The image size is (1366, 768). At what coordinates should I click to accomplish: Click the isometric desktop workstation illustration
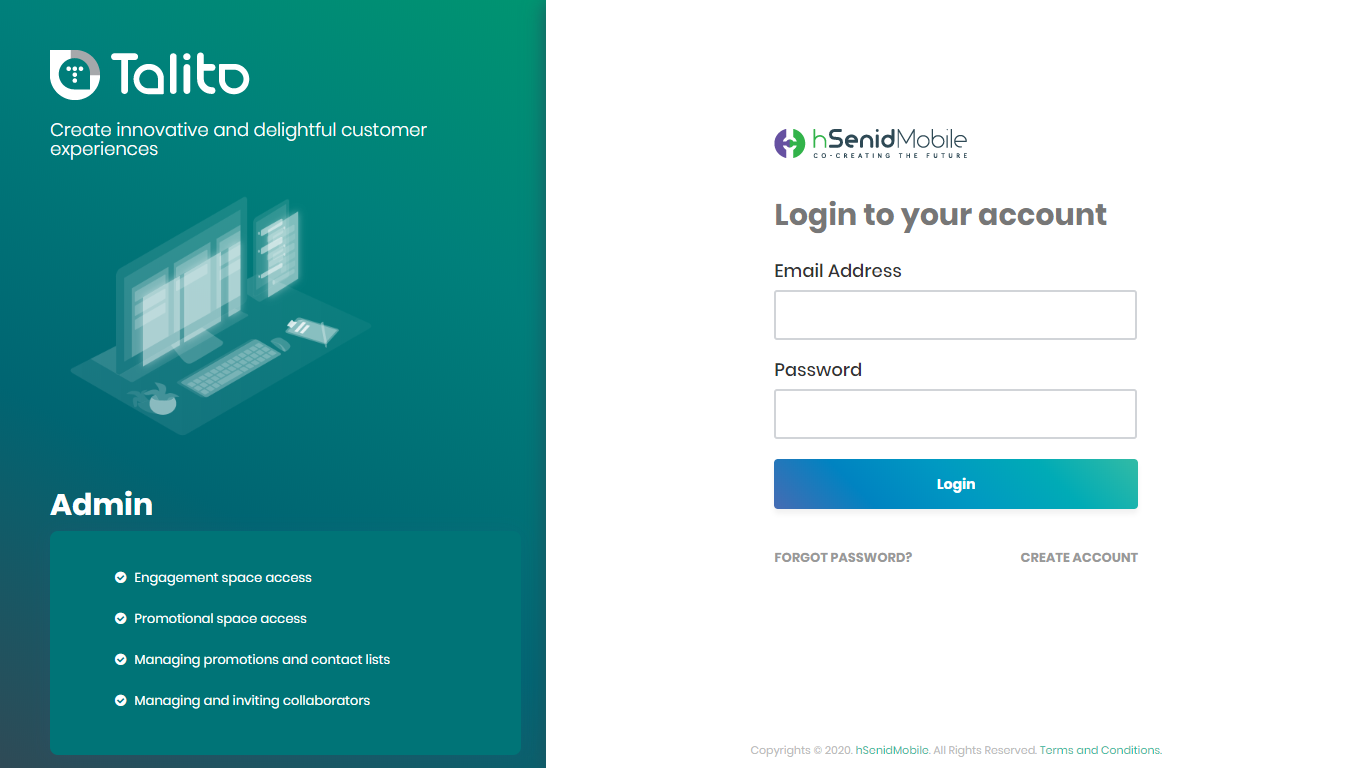[220, 315]
